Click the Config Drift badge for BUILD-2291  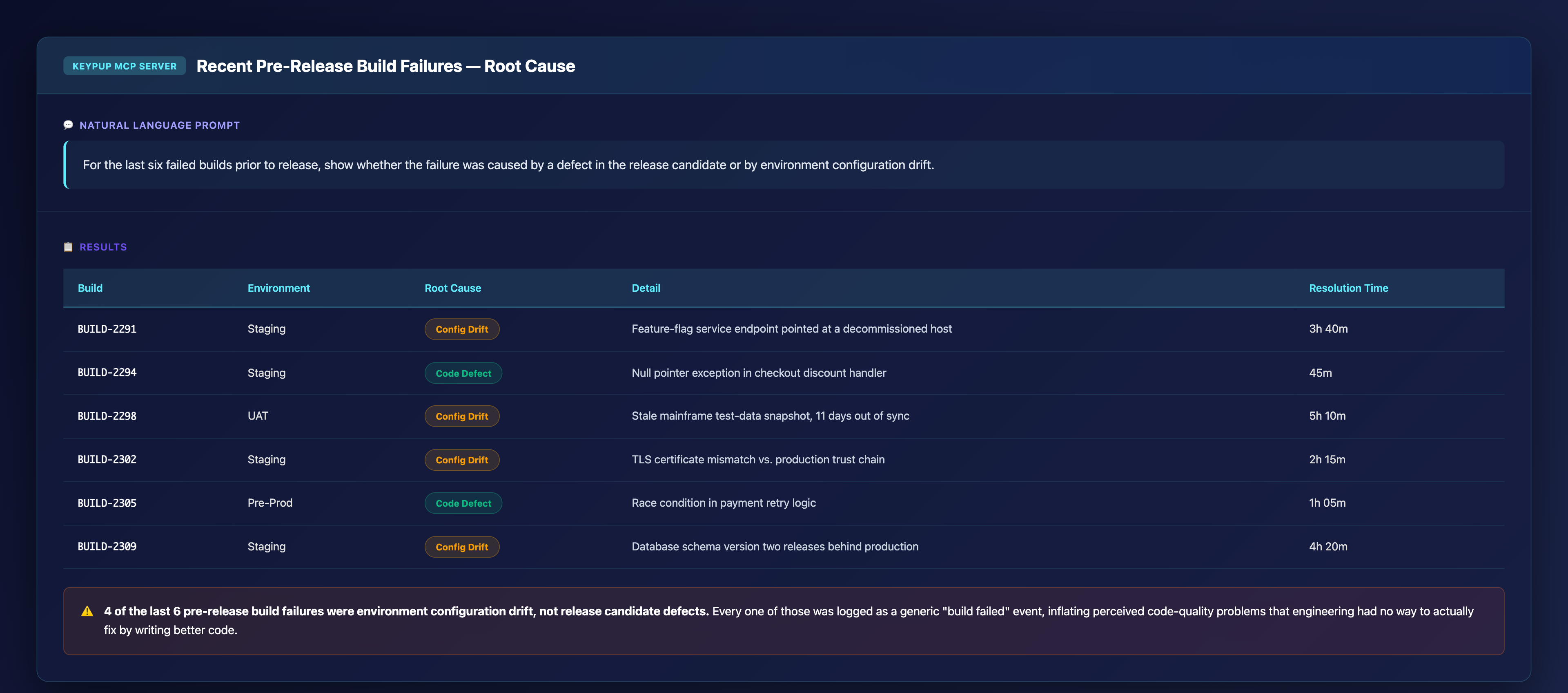tap(462, 329)
